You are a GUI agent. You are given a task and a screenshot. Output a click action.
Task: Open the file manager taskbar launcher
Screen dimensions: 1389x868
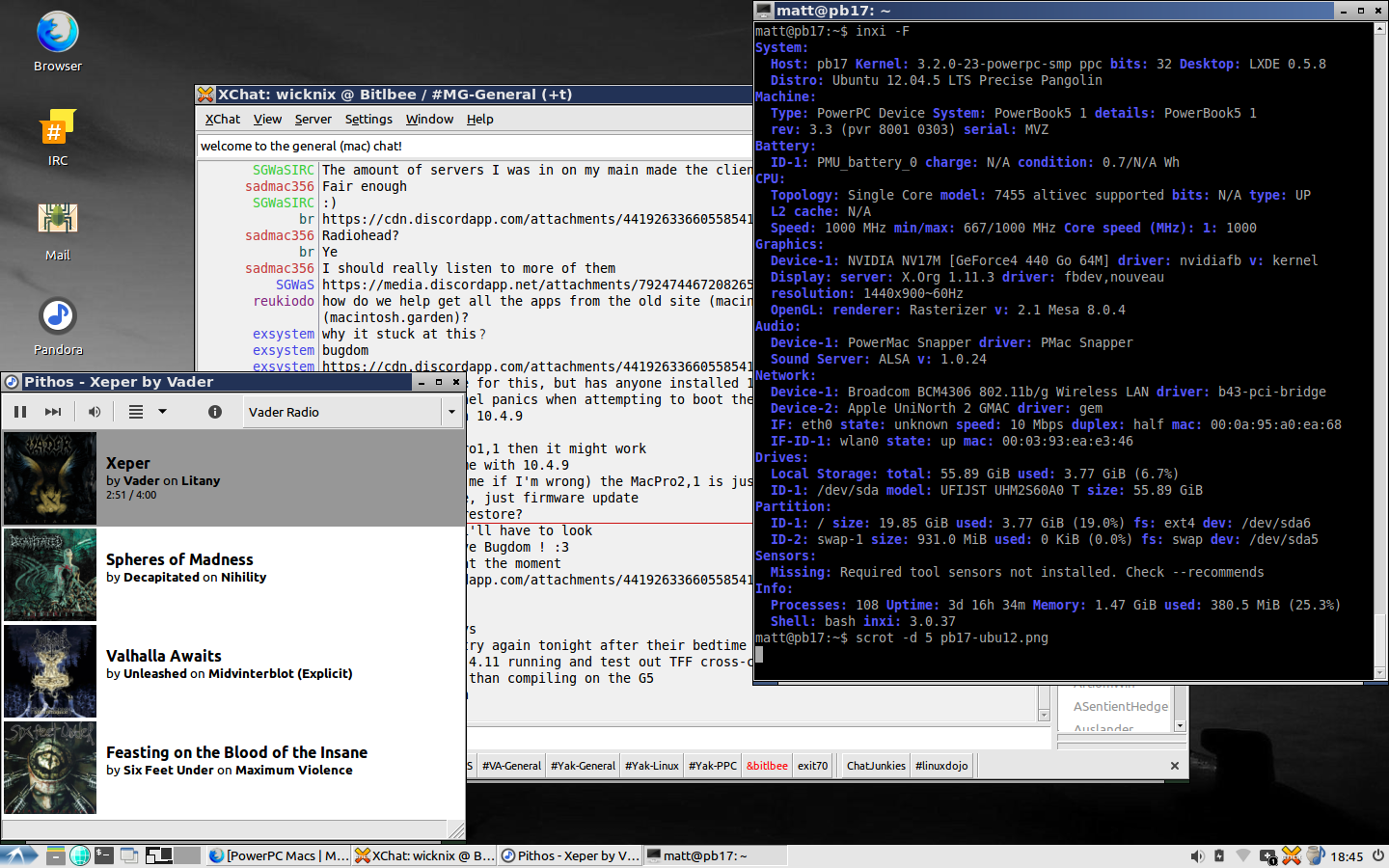coord(56,855)
